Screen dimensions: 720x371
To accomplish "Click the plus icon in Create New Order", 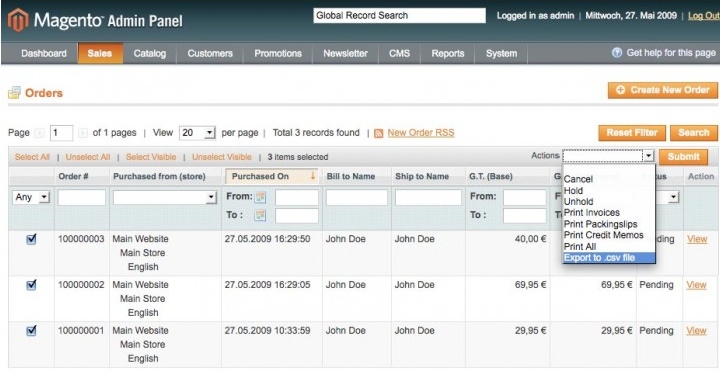I will tap(620, 90).
